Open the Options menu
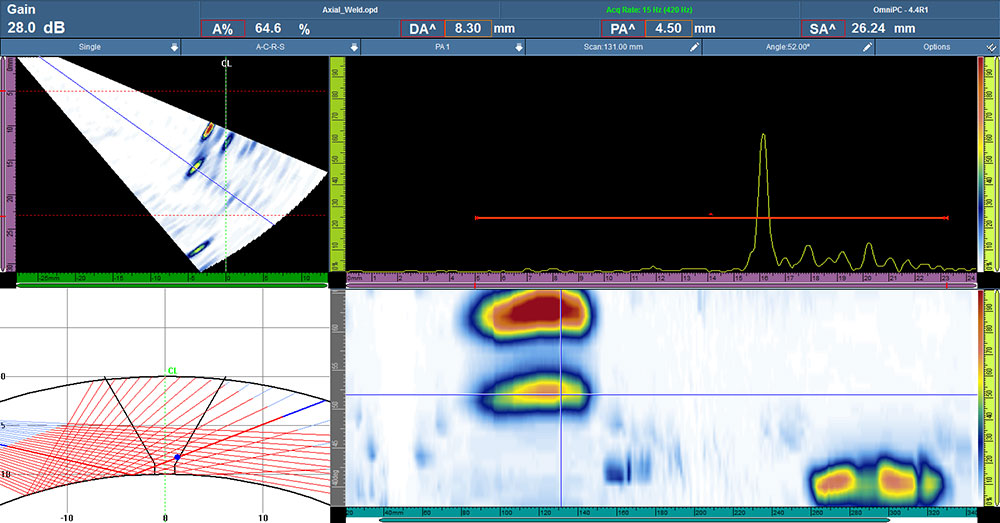The image size is (1000, 523). click(x=937, y=47)
